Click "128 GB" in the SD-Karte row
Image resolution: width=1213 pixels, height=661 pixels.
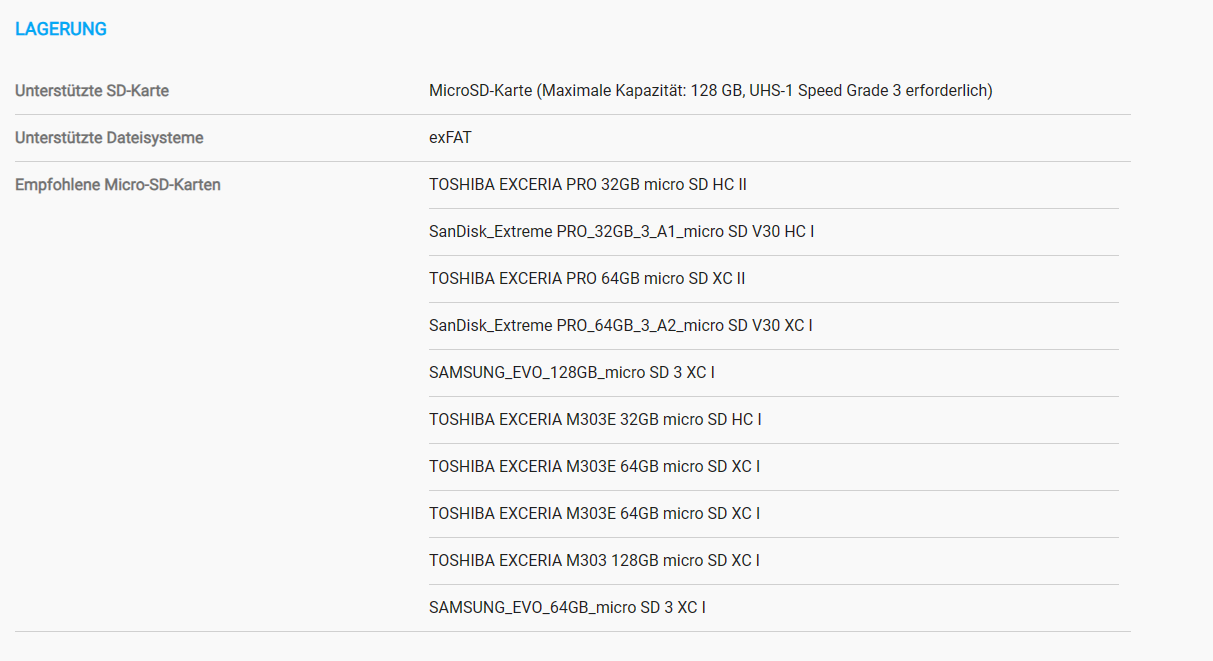coord(716,91)
